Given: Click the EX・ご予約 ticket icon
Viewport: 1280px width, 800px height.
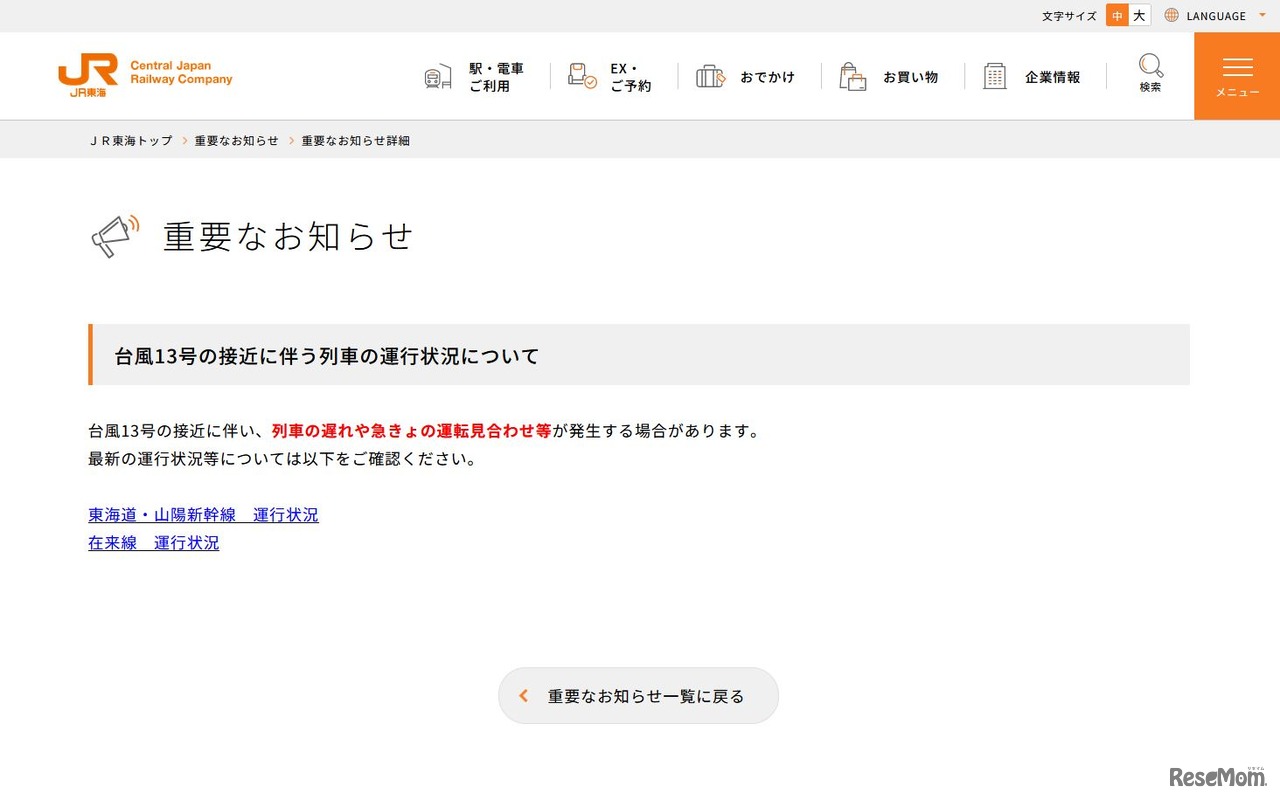Looking at the screenshot, I should pos(582,76).
